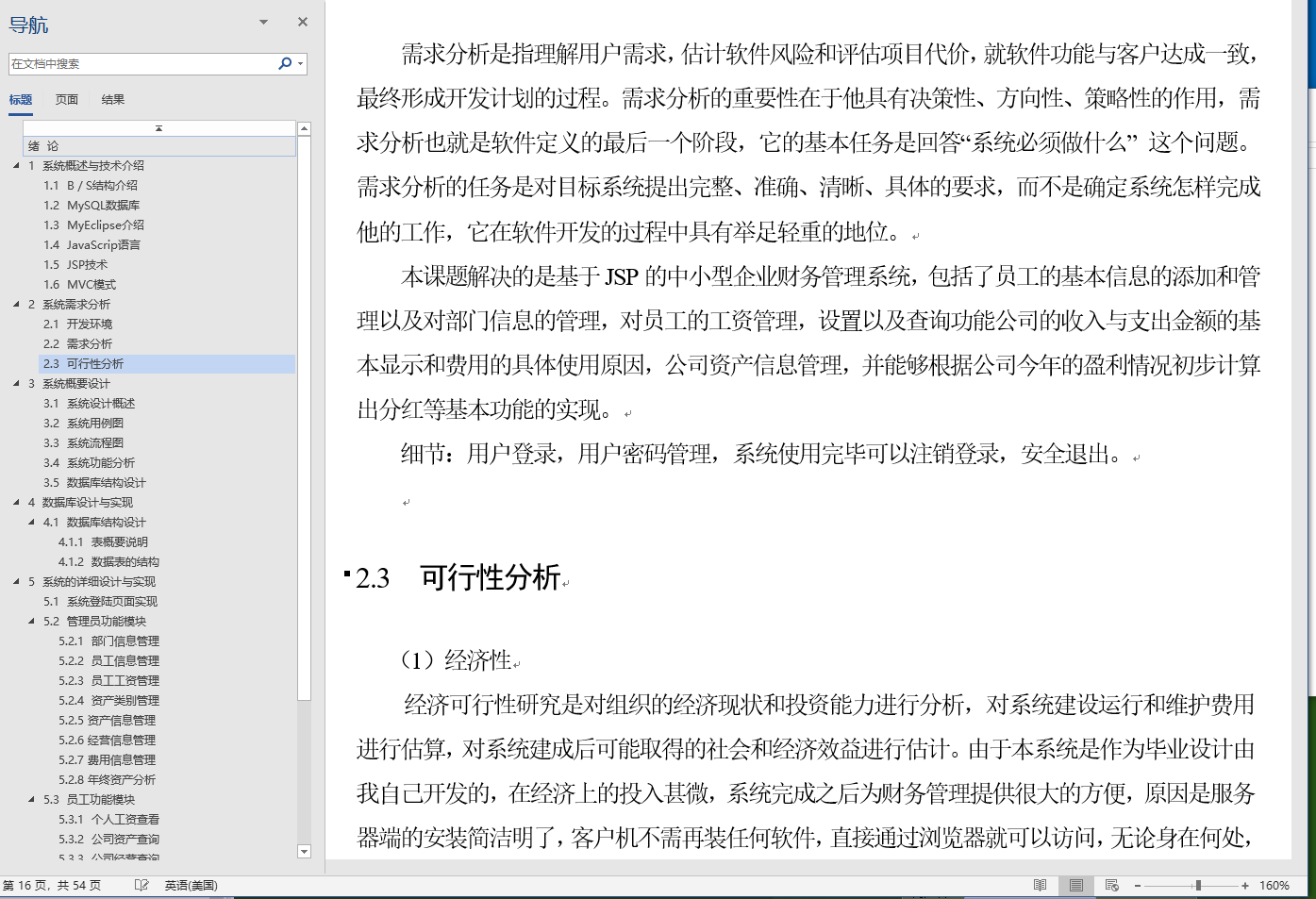
Task: Click the navigation pane scrollbar down arrow
Action: [304, 851]
